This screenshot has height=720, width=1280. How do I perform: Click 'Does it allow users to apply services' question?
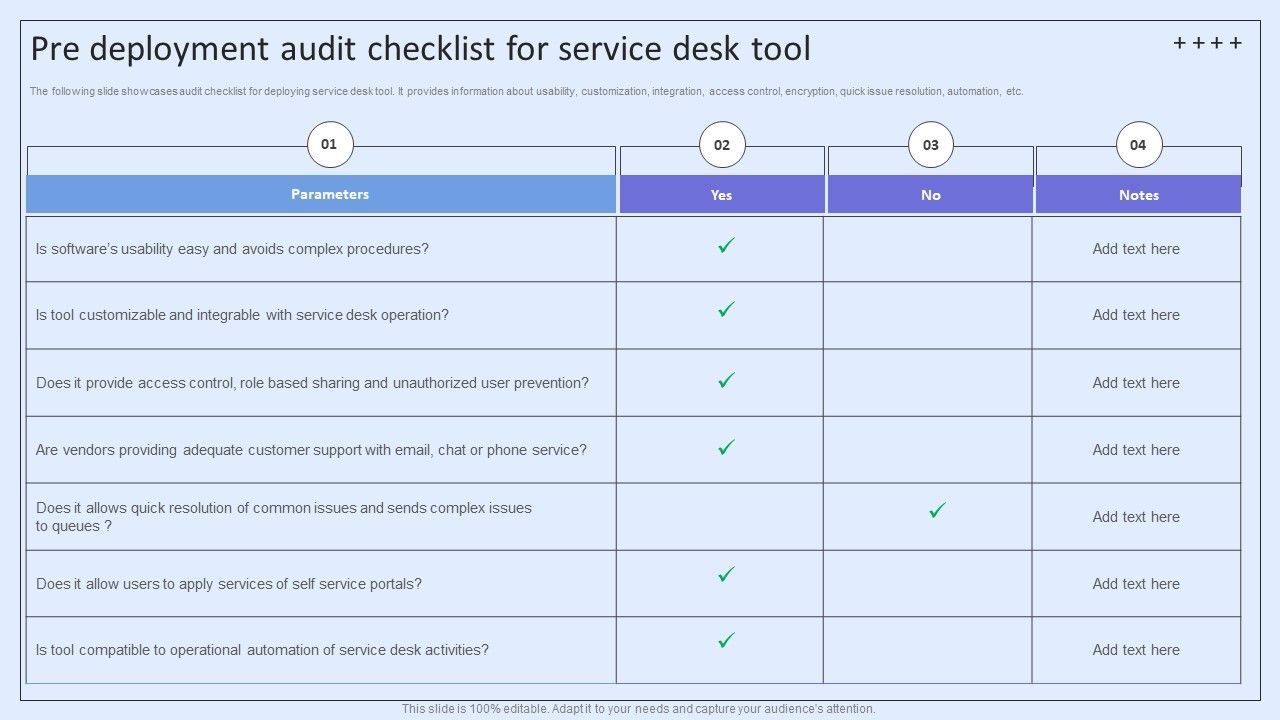(x=229, y=584)
